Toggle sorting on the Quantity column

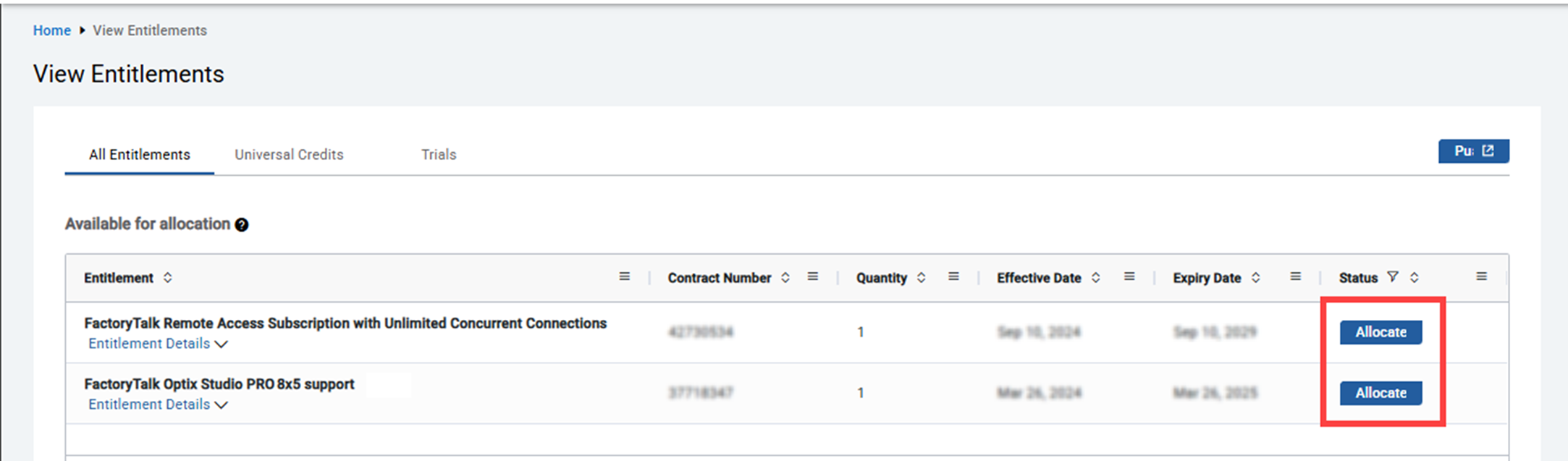921,277
